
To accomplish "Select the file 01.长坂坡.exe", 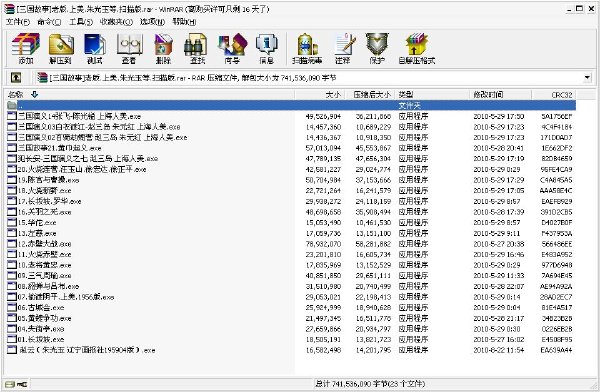I will click(x=41, y=339).
